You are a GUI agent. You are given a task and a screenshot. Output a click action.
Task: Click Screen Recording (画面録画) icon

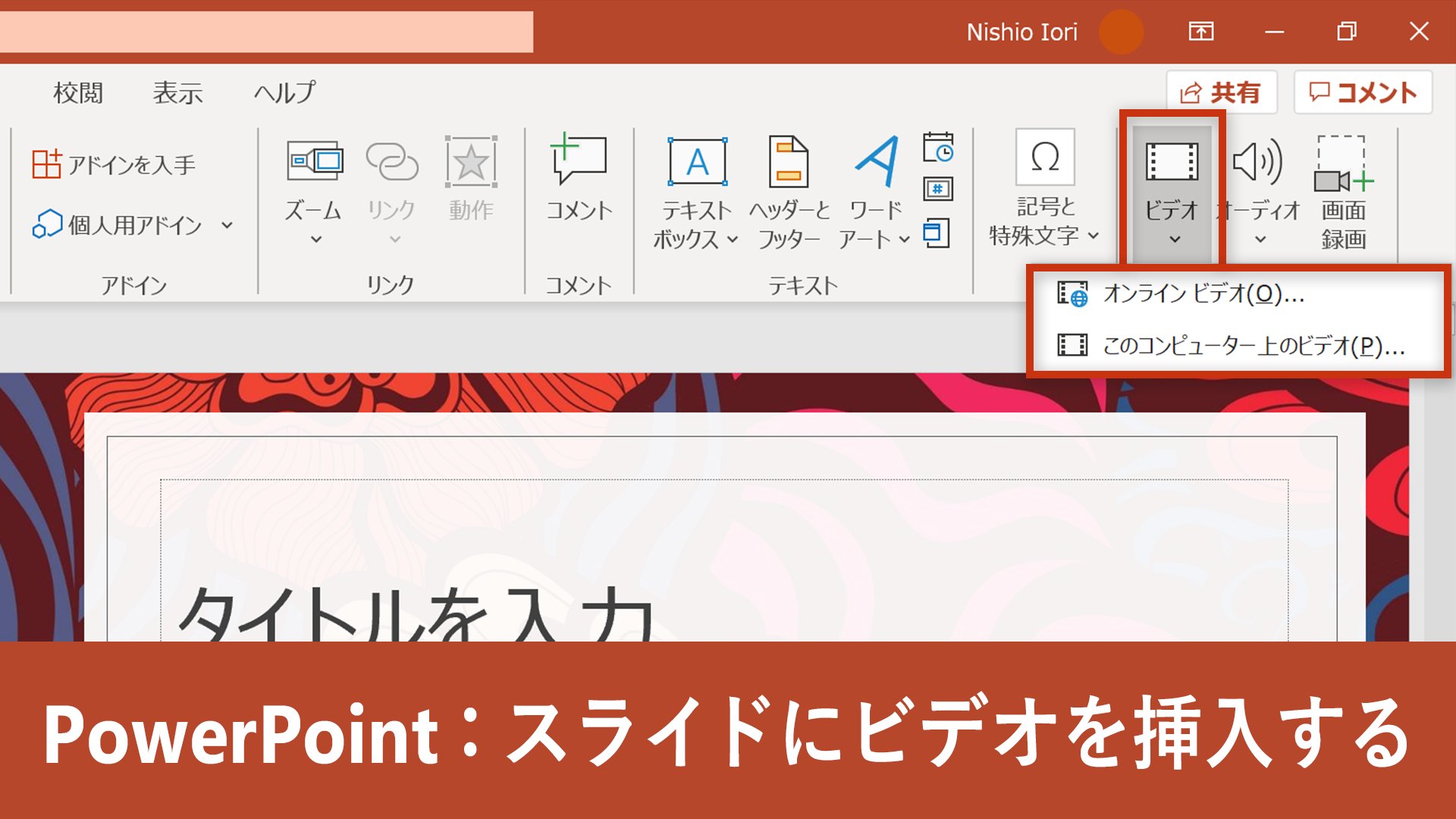click(x=1343, y=163)
